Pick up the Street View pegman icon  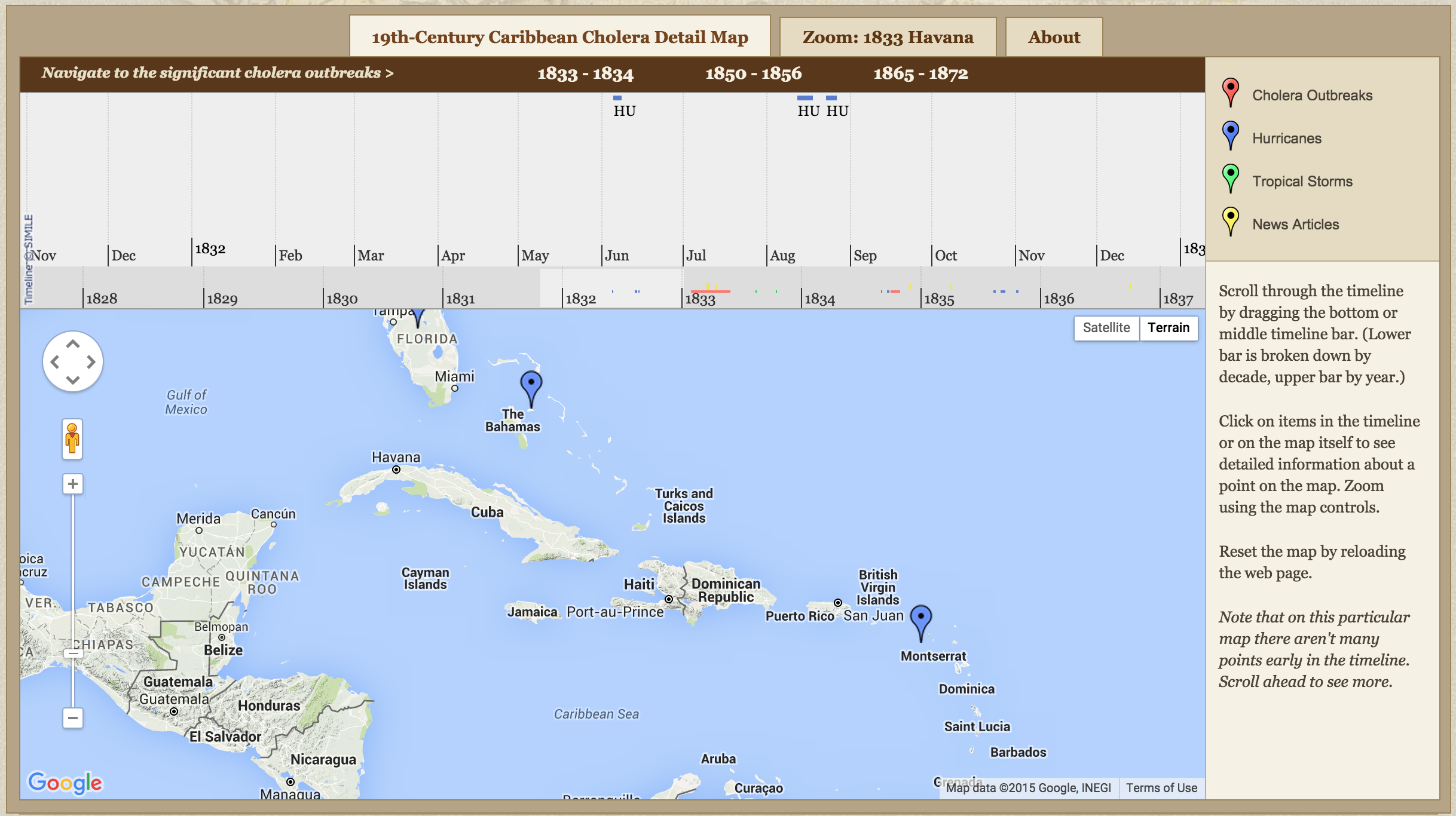pos(72,439)
